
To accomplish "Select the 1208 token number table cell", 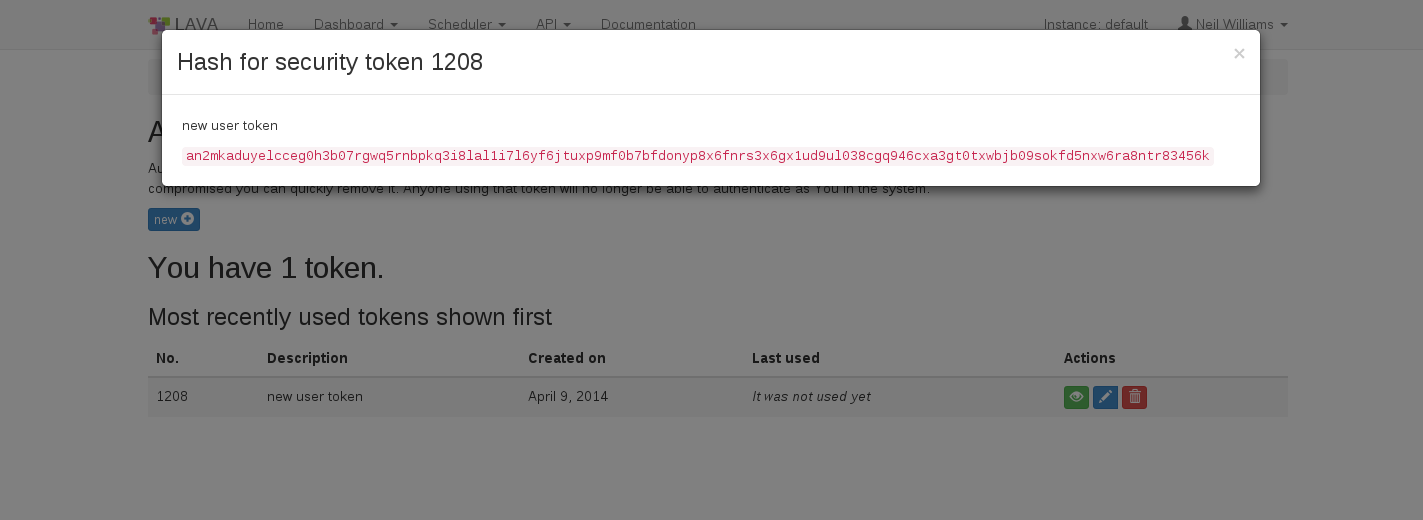I will pyautogui.click(x=172, y=397).
